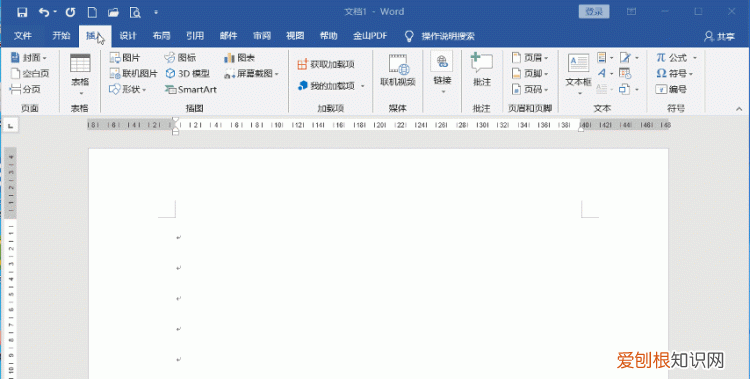Viewport: 750px width, 379px height.
Task: Undo the last action
Action: (x=44, y=12)
